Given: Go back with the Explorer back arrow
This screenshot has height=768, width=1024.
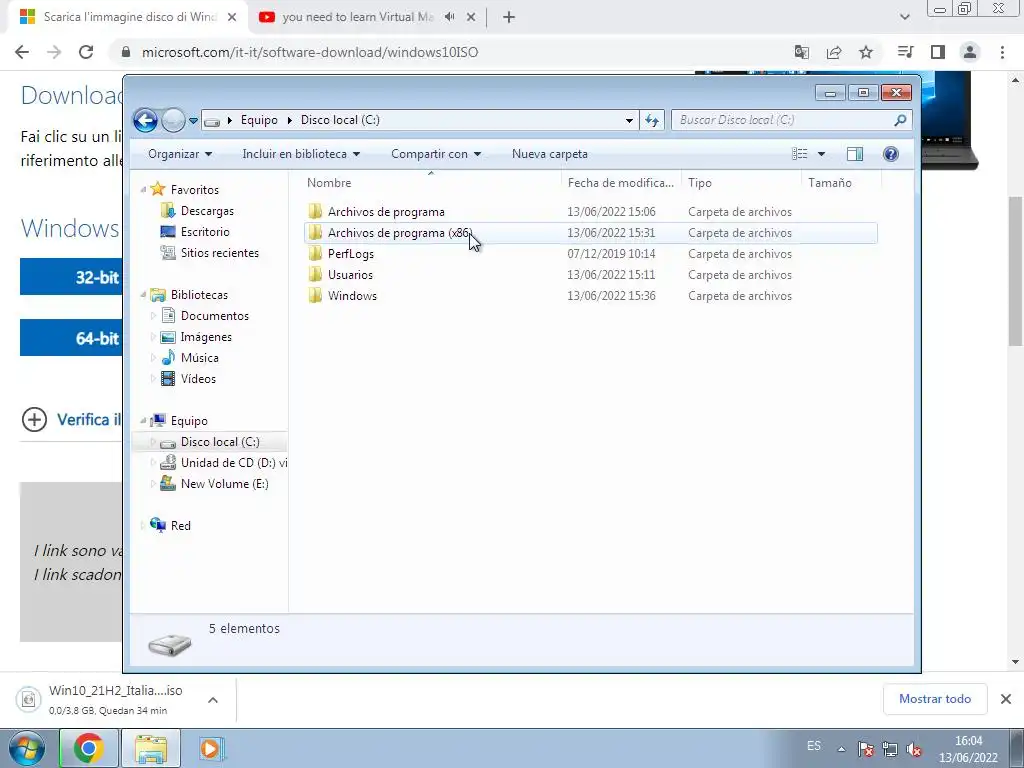Looking at the screenshot, I should coord(145,120).
